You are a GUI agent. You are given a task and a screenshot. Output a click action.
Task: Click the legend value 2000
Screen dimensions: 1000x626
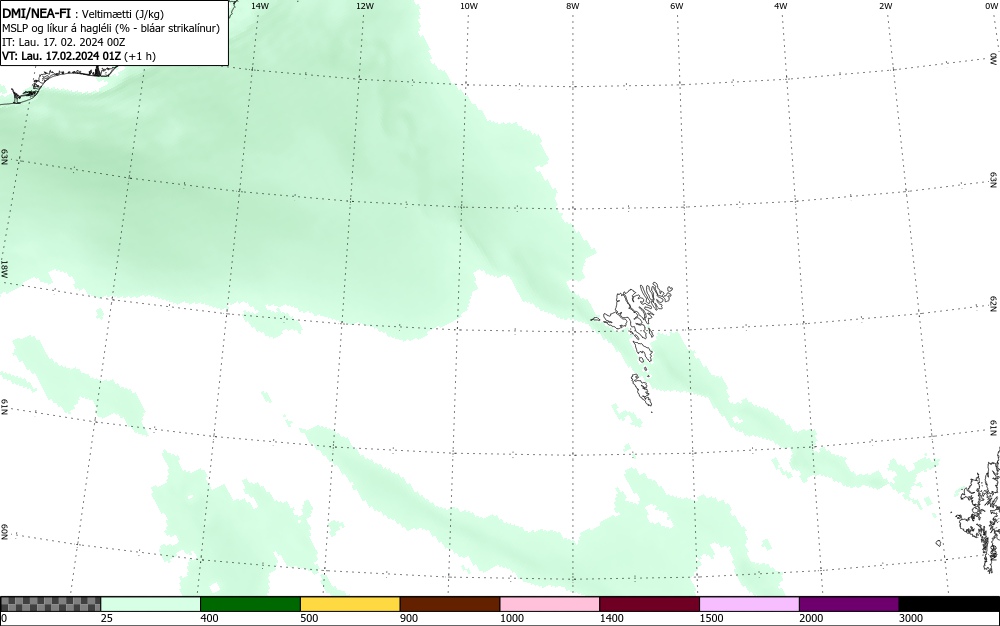coord(811,618)
